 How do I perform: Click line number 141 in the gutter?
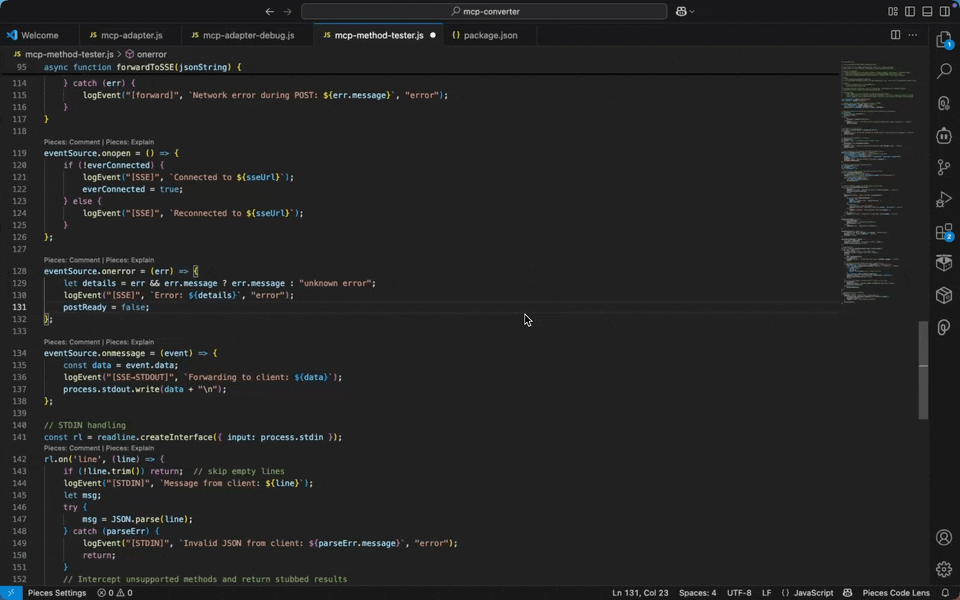tap(19, 437)
